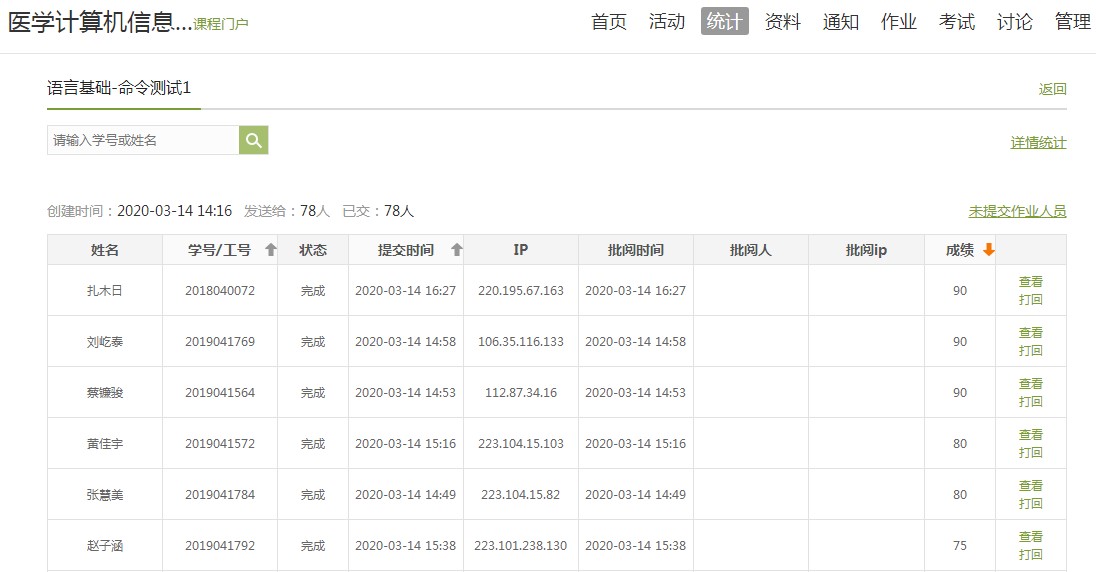
Task: Open the 首页 navigation tab
Action: 609,22
